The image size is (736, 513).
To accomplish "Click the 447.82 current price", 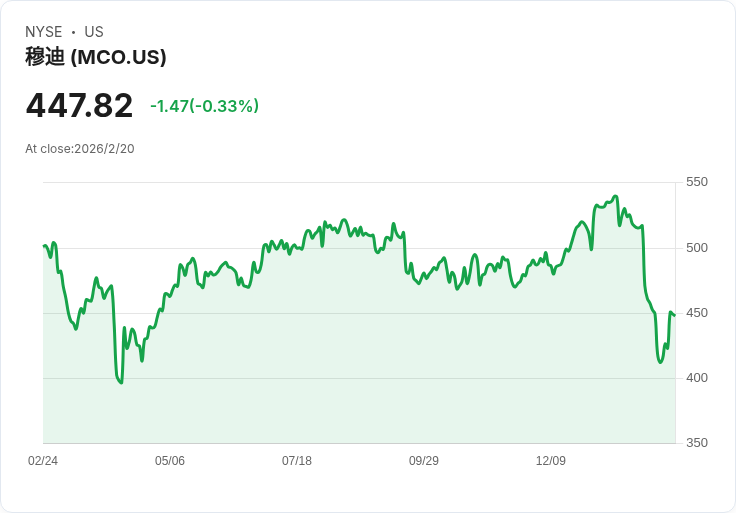I will coord(79,105).
